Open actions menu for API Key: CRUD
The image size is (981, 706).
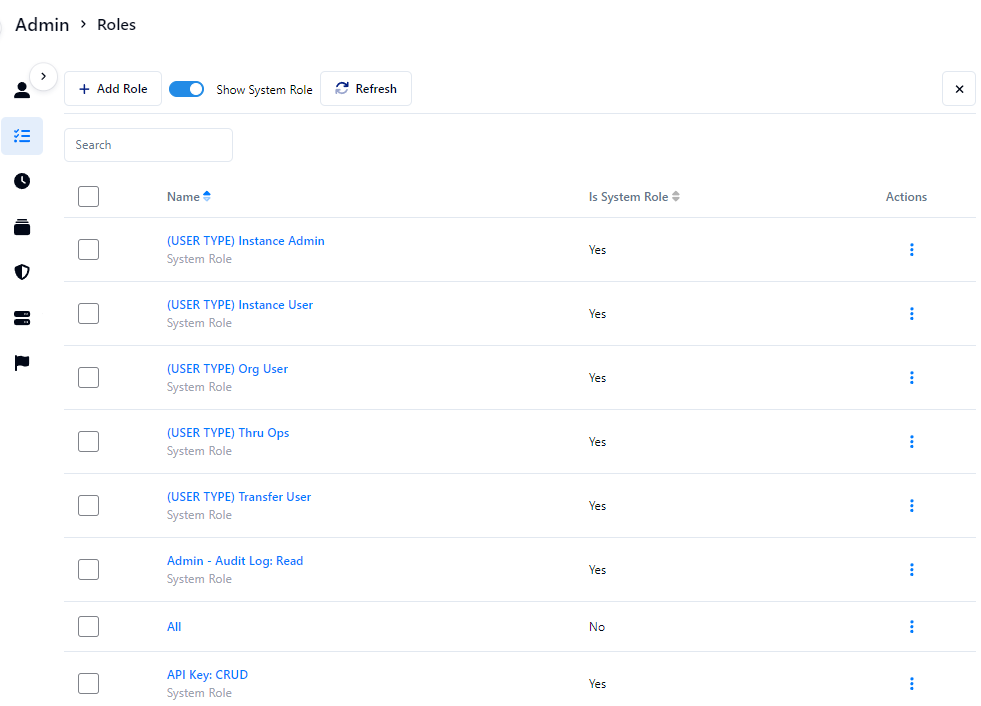(x=911, y=684)
